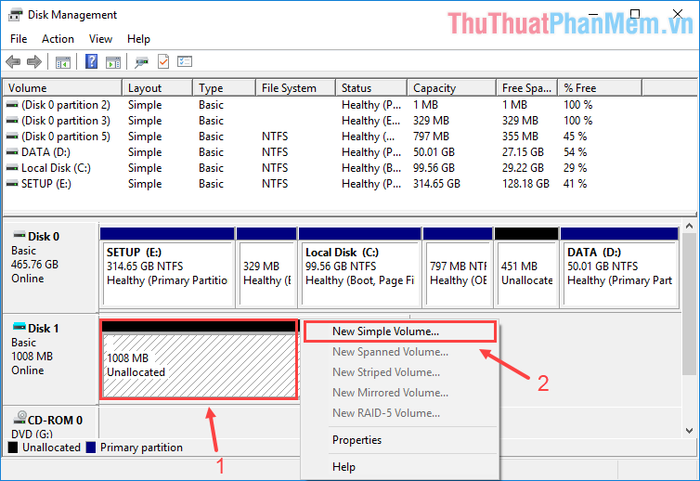Choose New Simple Volume from context menu

point(400,331)
